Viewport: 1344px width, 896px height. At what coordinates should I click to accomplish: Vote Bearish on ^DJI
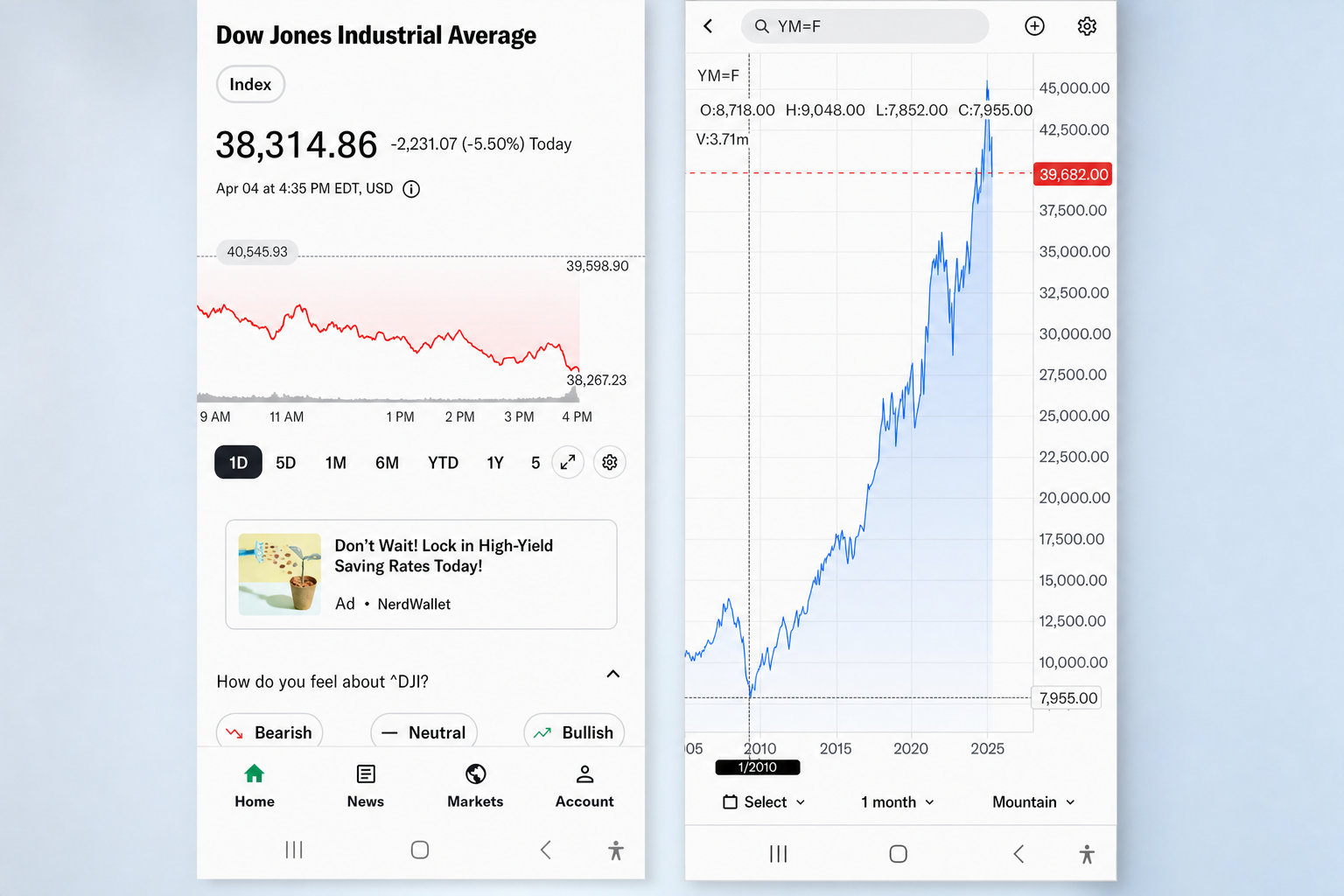point(269,731)
